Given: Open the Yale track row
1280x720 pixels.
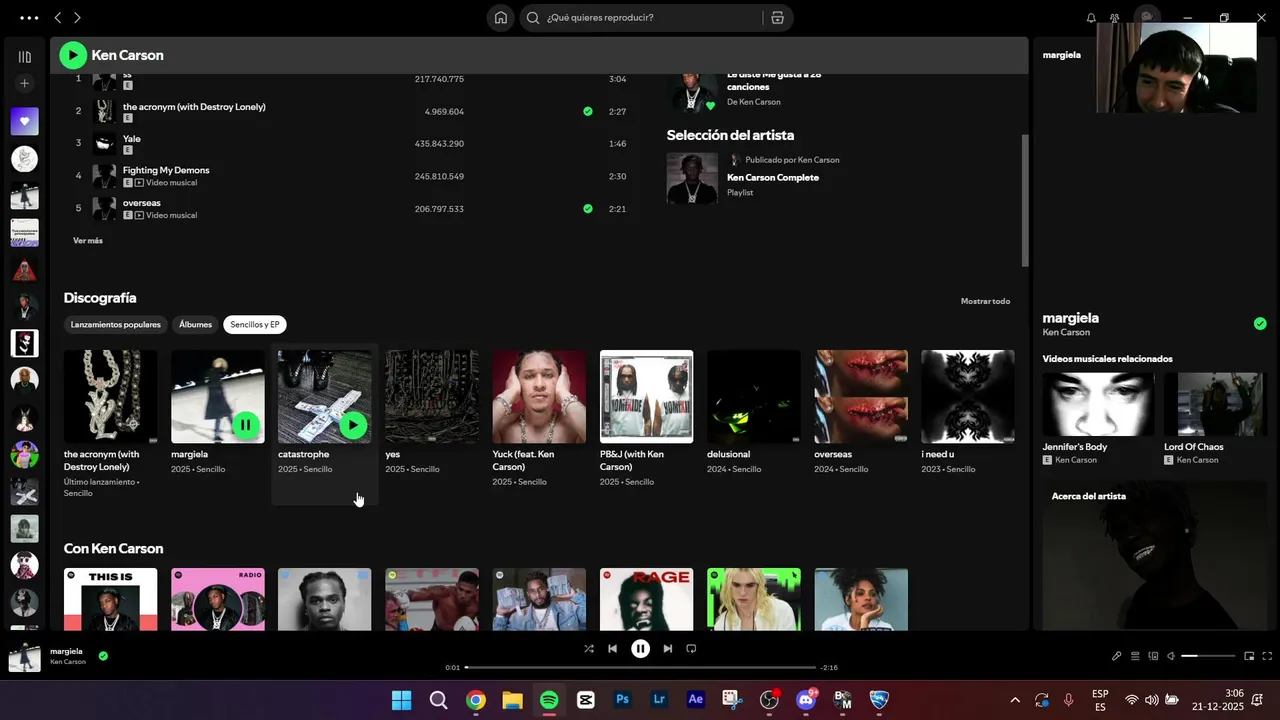Looking at the screenshot, I should pos(350,144).
